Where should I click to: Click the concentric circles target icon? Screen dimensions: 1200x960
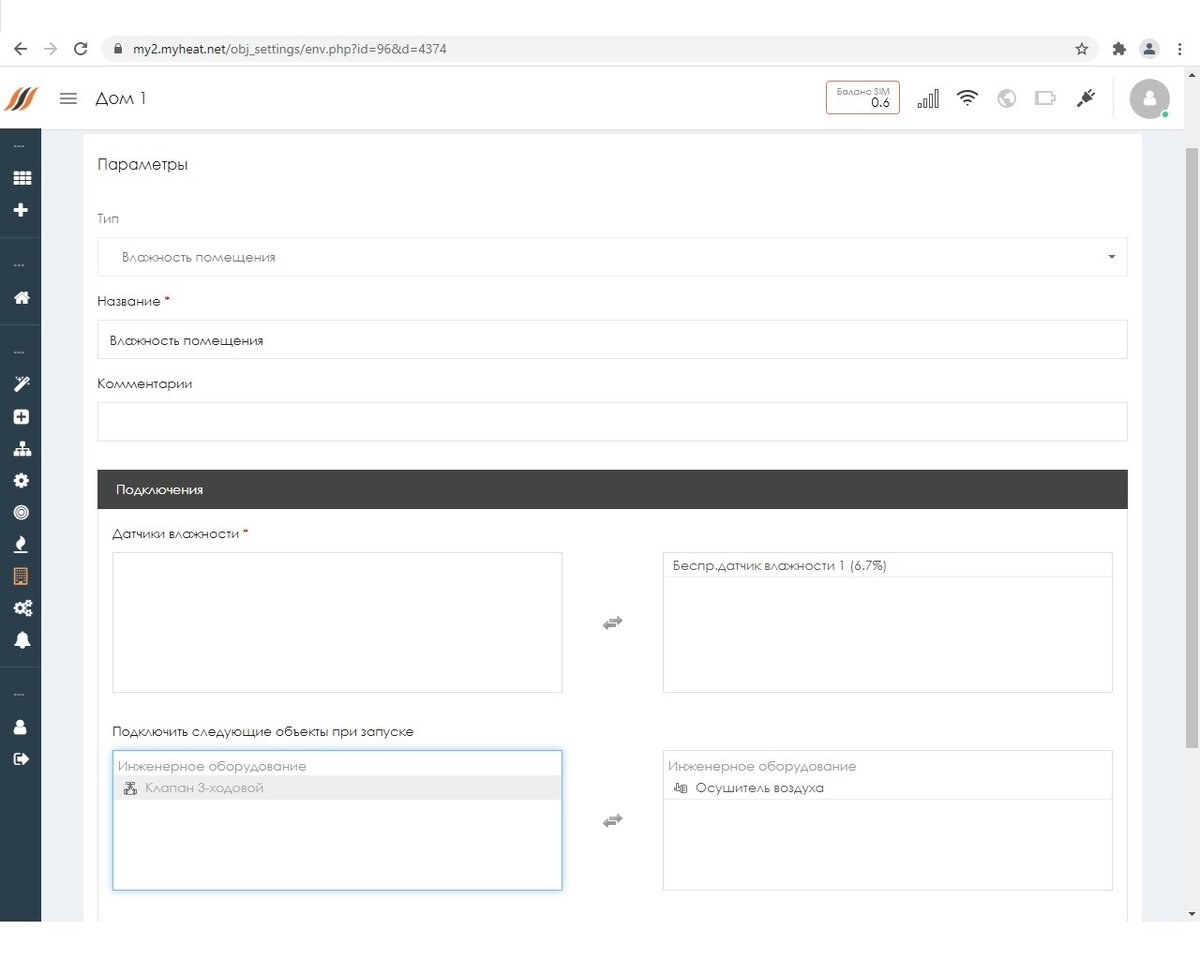(21, 512)
